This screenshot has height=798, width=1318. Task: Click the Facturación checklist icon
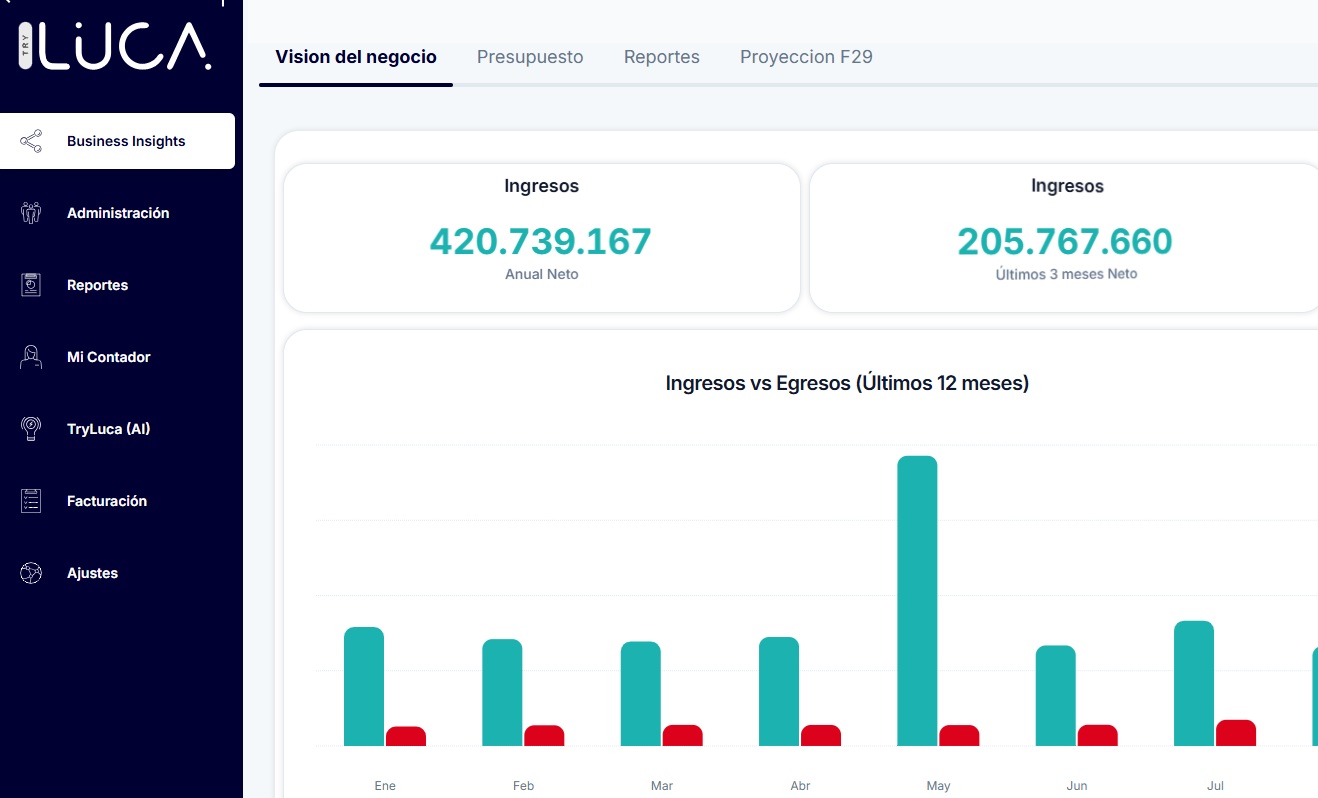[31, 501]
